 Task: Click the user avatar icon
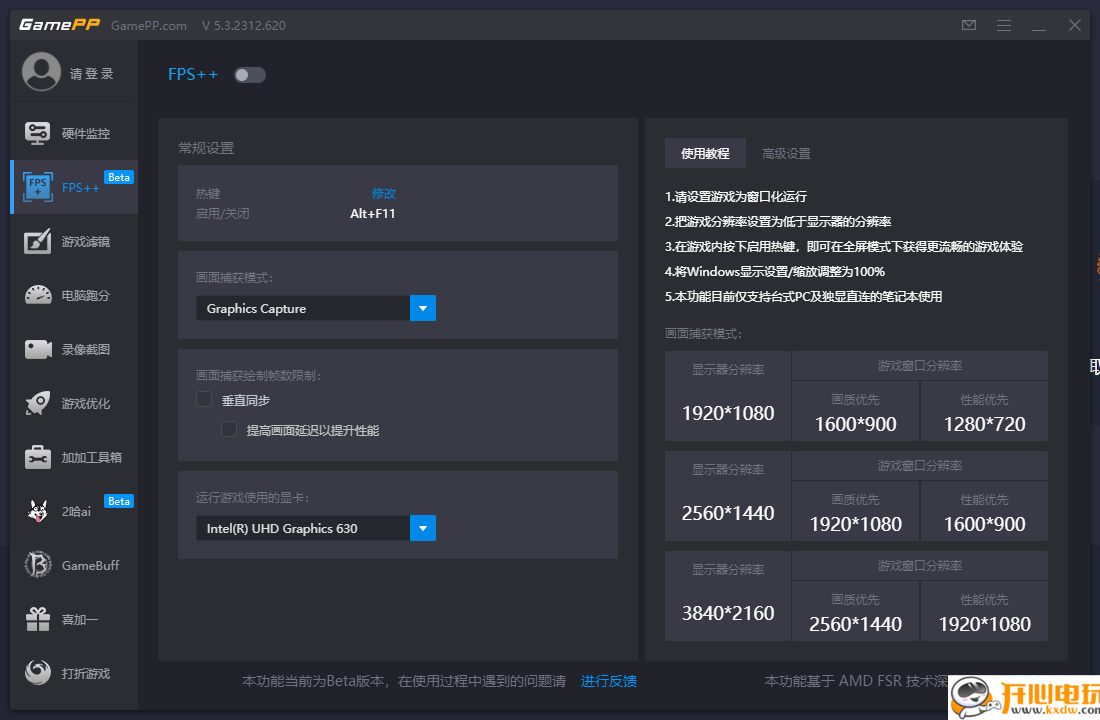[41, 72]
